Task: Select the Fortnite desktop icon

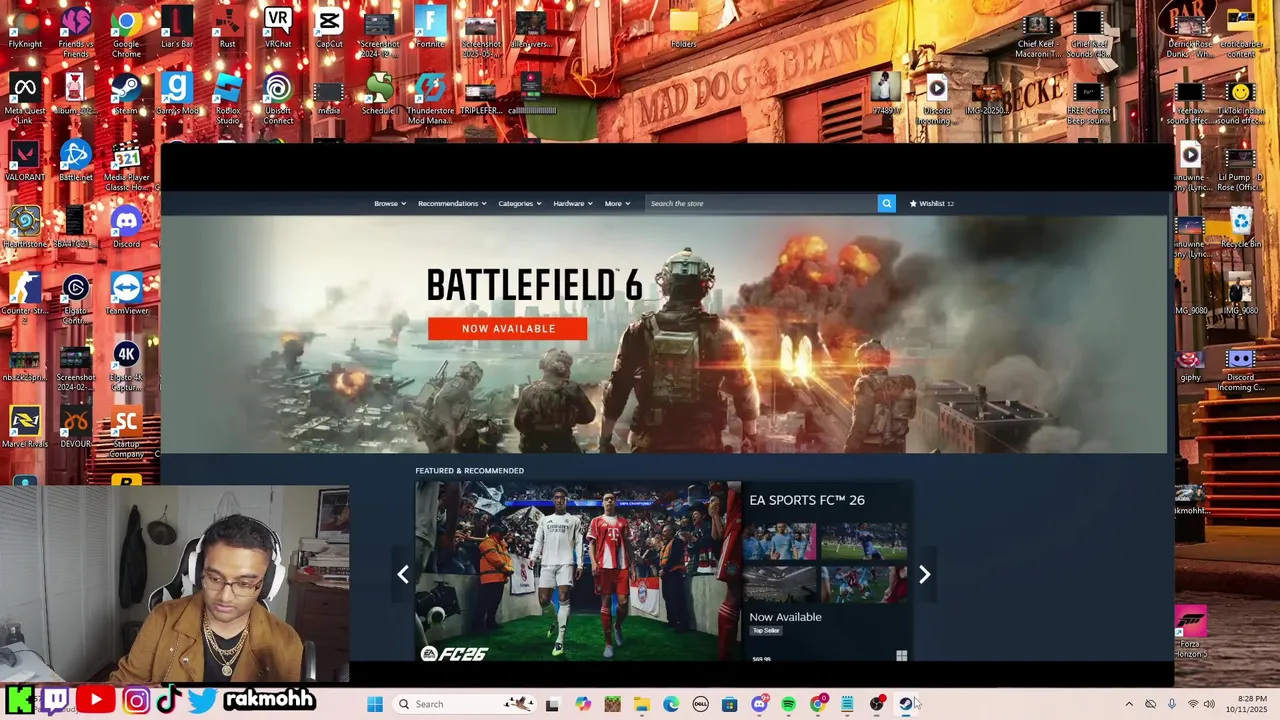Action: pos(430,28)
